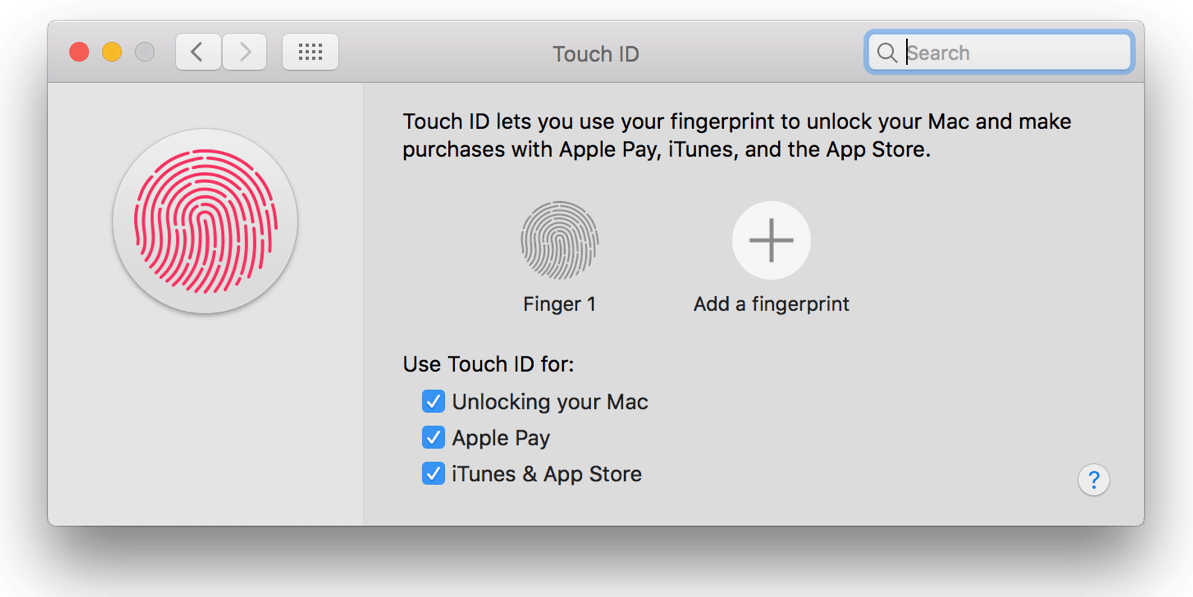Toggle iTunes & App Store checkbox
This screenshot has width=1193, height=597.
pyautogui.click(x=433, y=473)
